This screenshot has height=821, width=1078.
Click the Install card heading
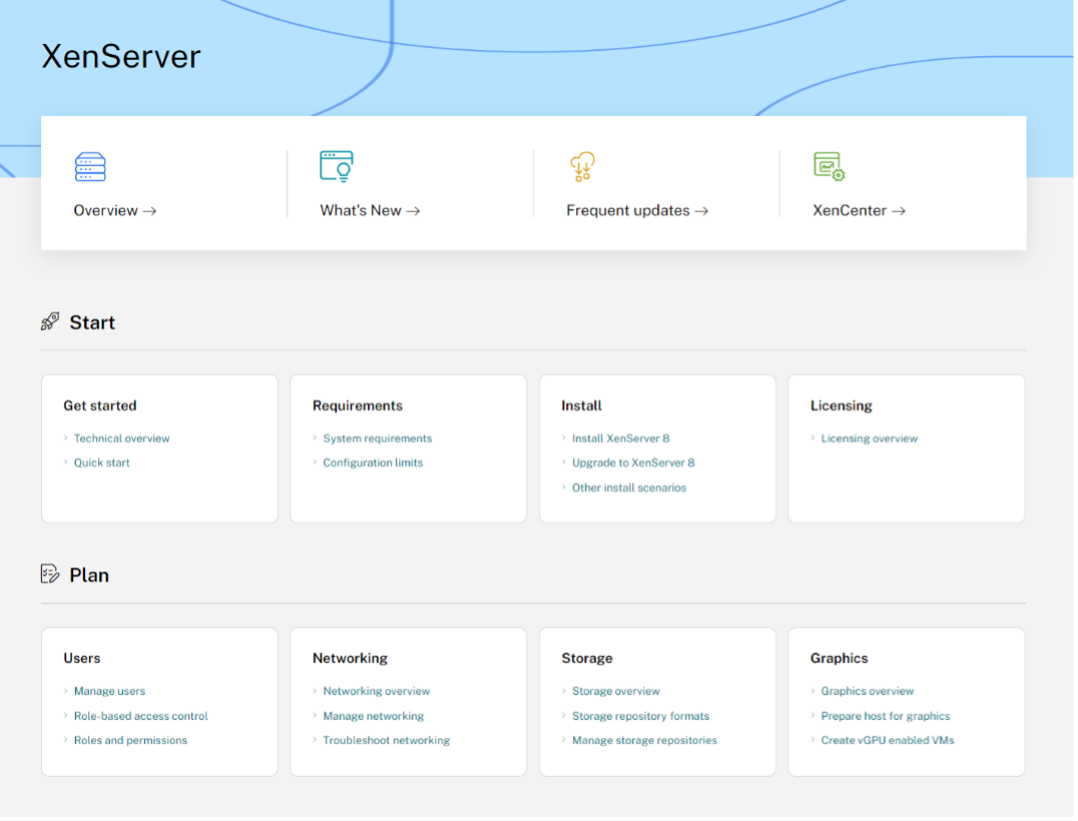581,406
